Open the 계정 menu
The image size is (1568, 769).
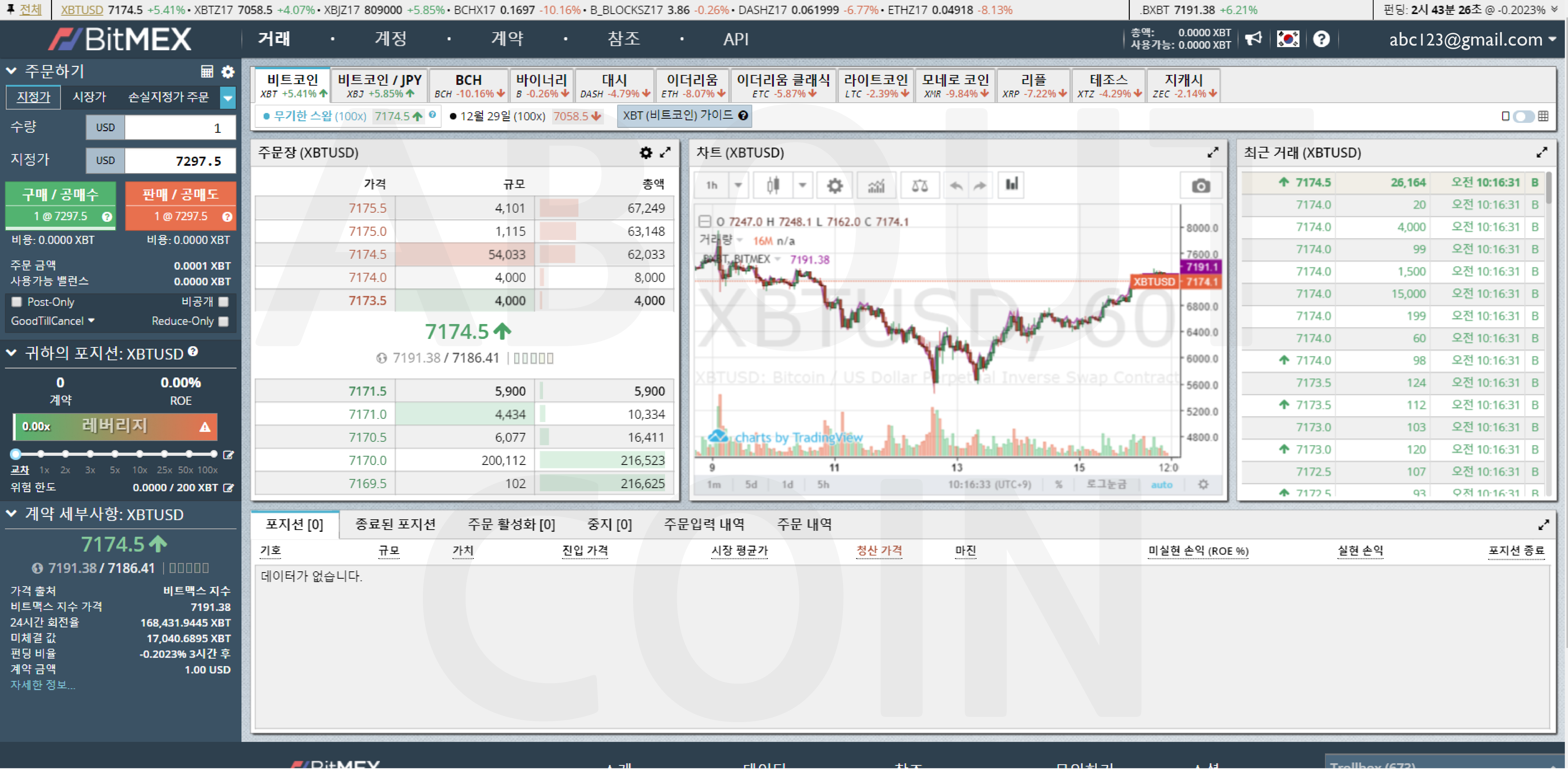[391, 39]
